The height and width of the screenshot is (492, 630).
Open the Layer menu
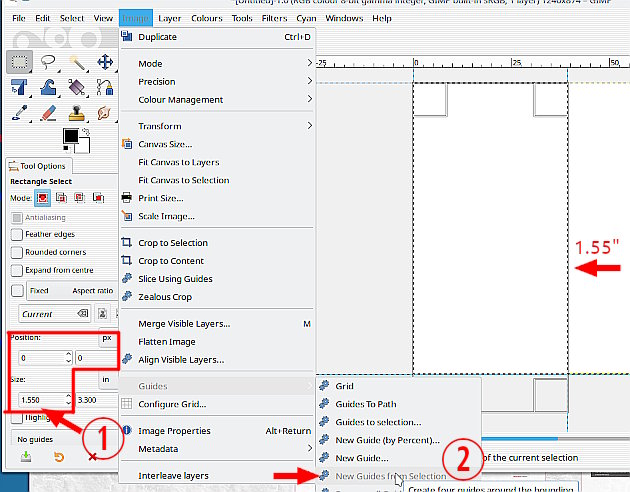pyautogui.click(x=169, y=18)
